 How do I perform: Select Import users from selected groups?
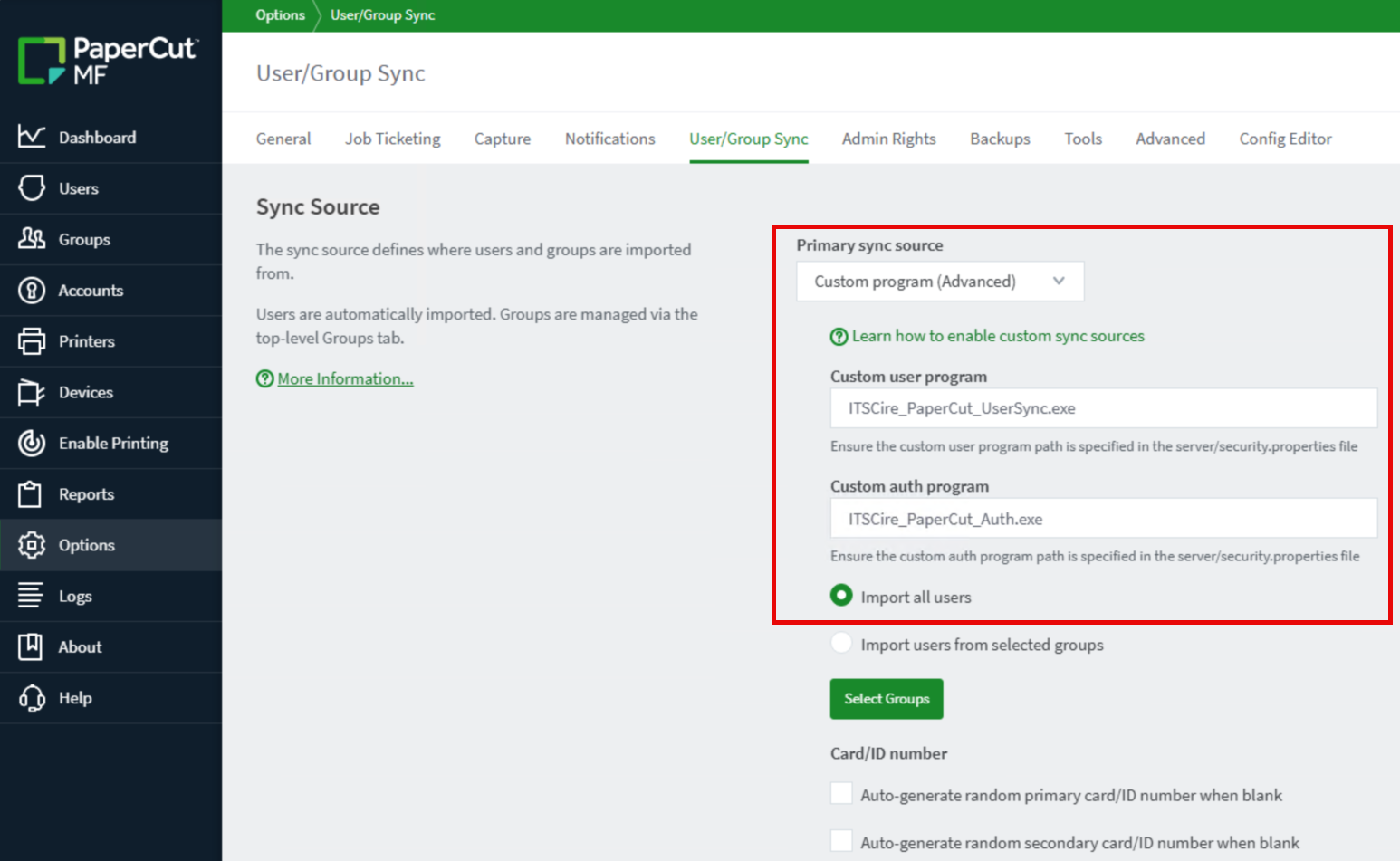click(841, 643)
